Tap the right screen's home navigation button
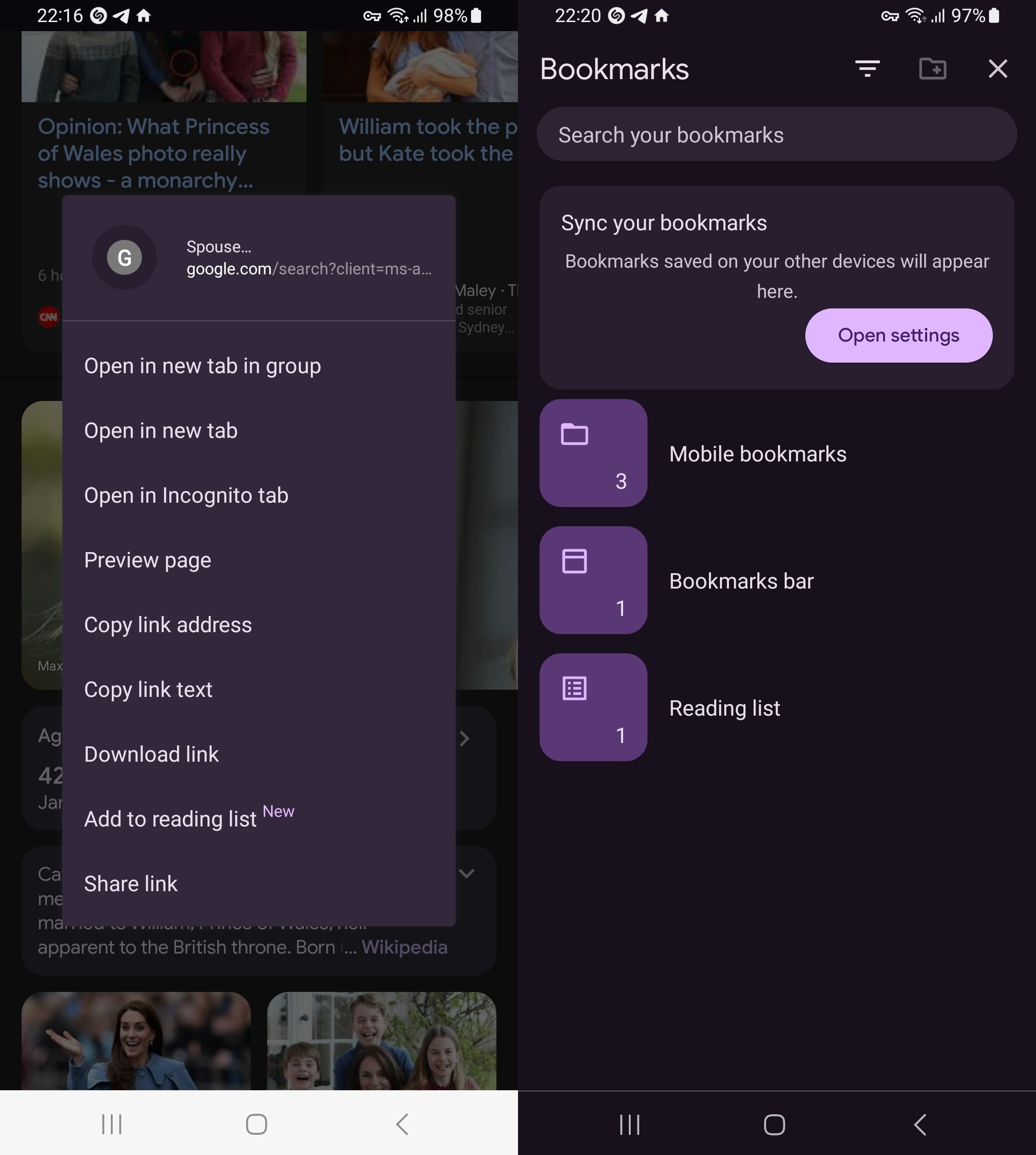Image resolution: width=1036 pixels, height=1155 pixels. point(775,1124)
